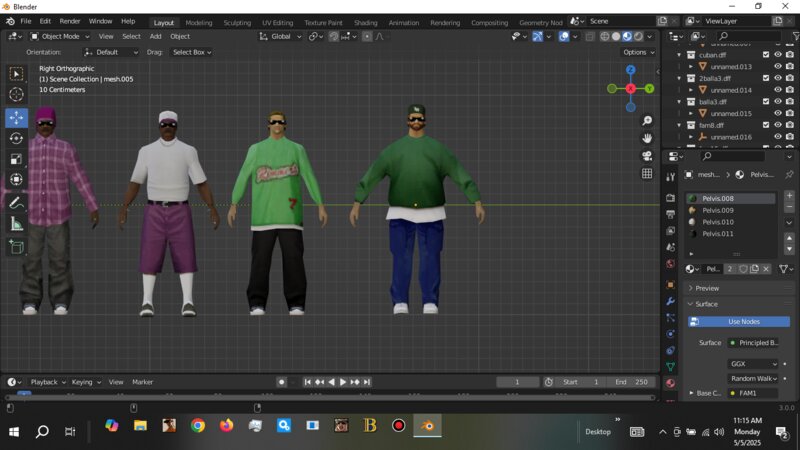Click the current frame number field
Screen dimensions: 800x450
click(517, 382)
